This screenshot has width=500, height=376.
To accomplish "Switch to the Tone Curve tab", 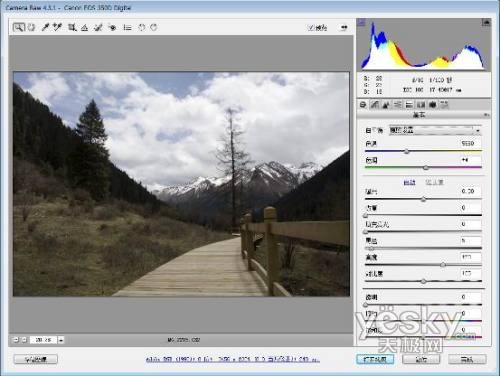I will (x=375, y=105).
